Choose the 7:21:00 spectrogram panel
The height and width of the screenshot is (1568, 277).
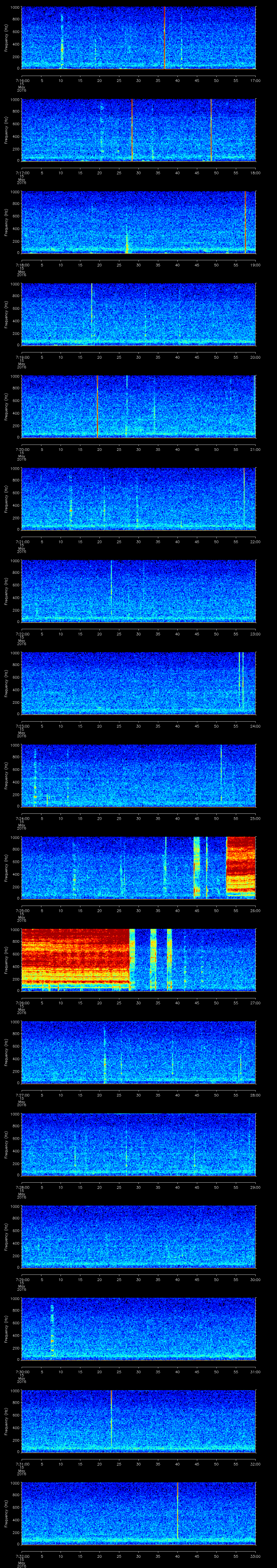138,499
